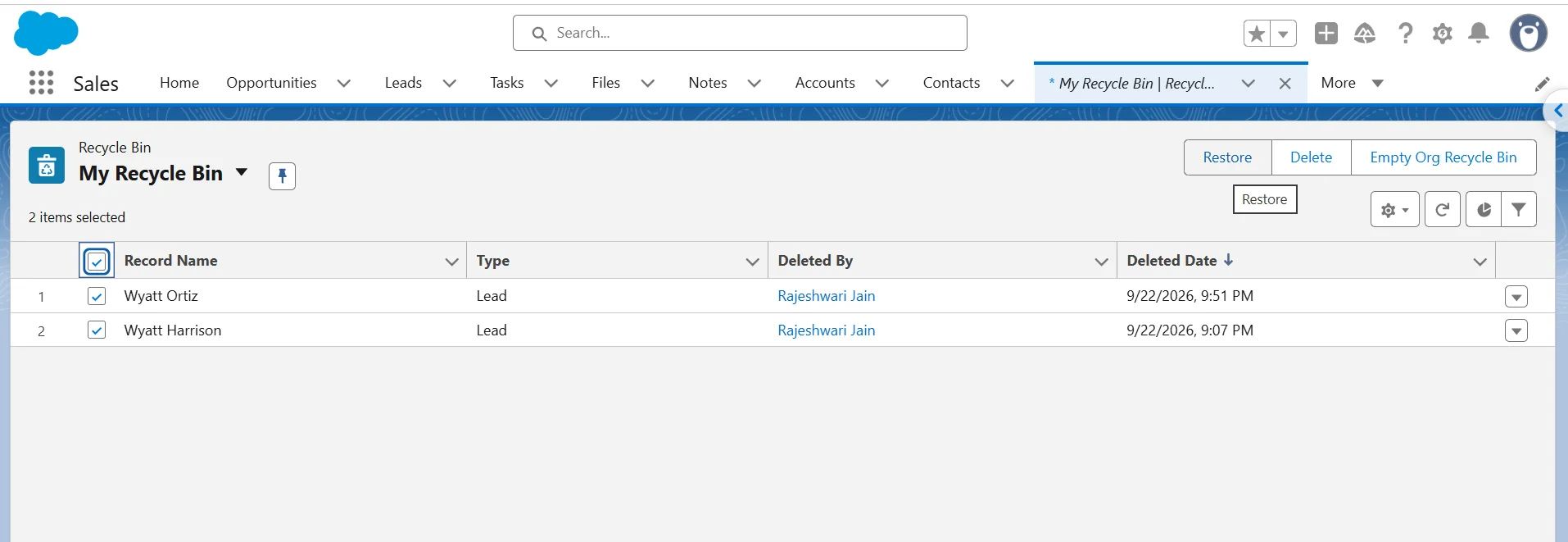Go to the Accounts tab
The width and height of the screenshot is (1568, 542).
[x=825, y=83]
